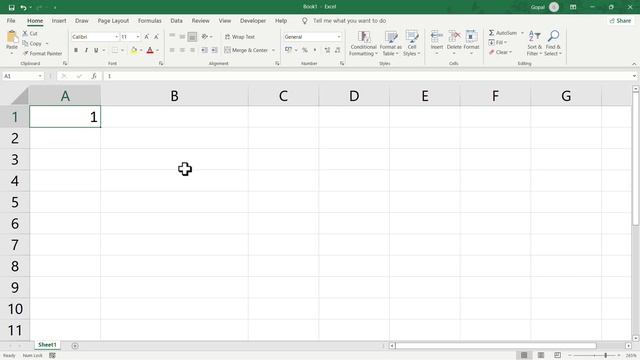
Task: Open Format as Table gallery
Action: [x=391, y=43]
